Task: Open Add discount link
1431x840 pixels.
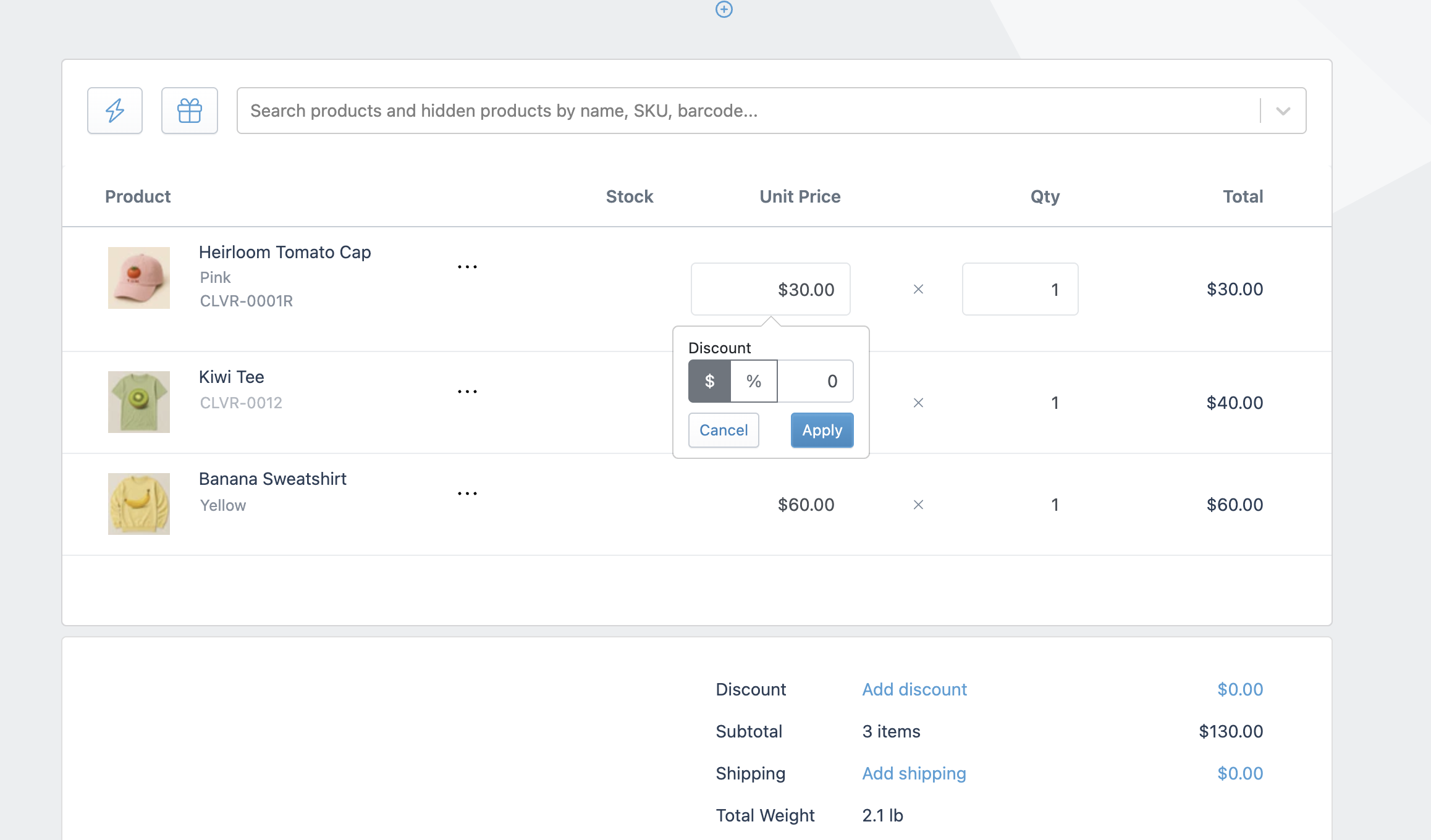Action: tap(914, 689)
